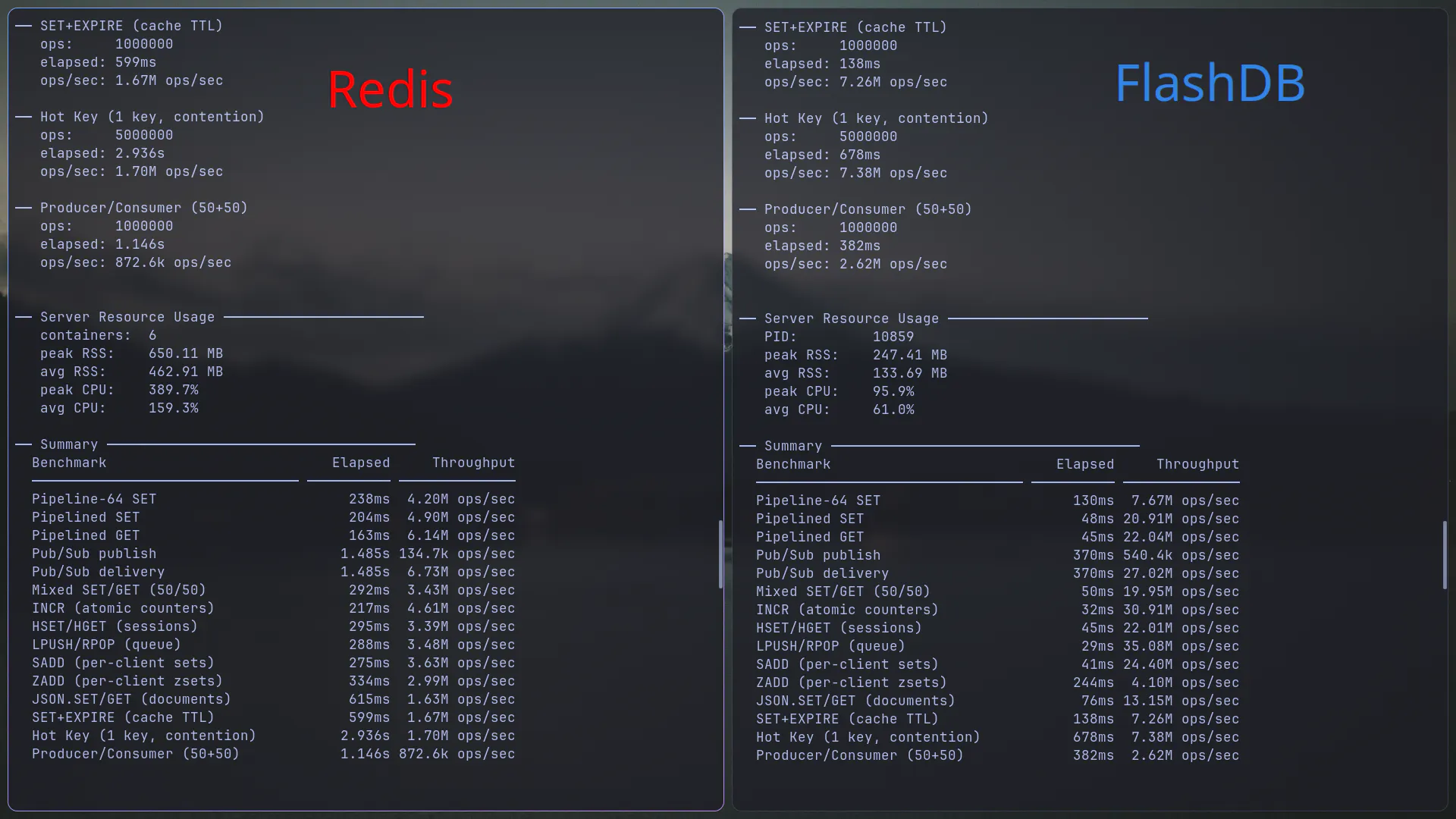Screen dimensions: 1456x819
Task: Click 'containers: 6' in Redis pane
Action: click(x=99, y=335)
